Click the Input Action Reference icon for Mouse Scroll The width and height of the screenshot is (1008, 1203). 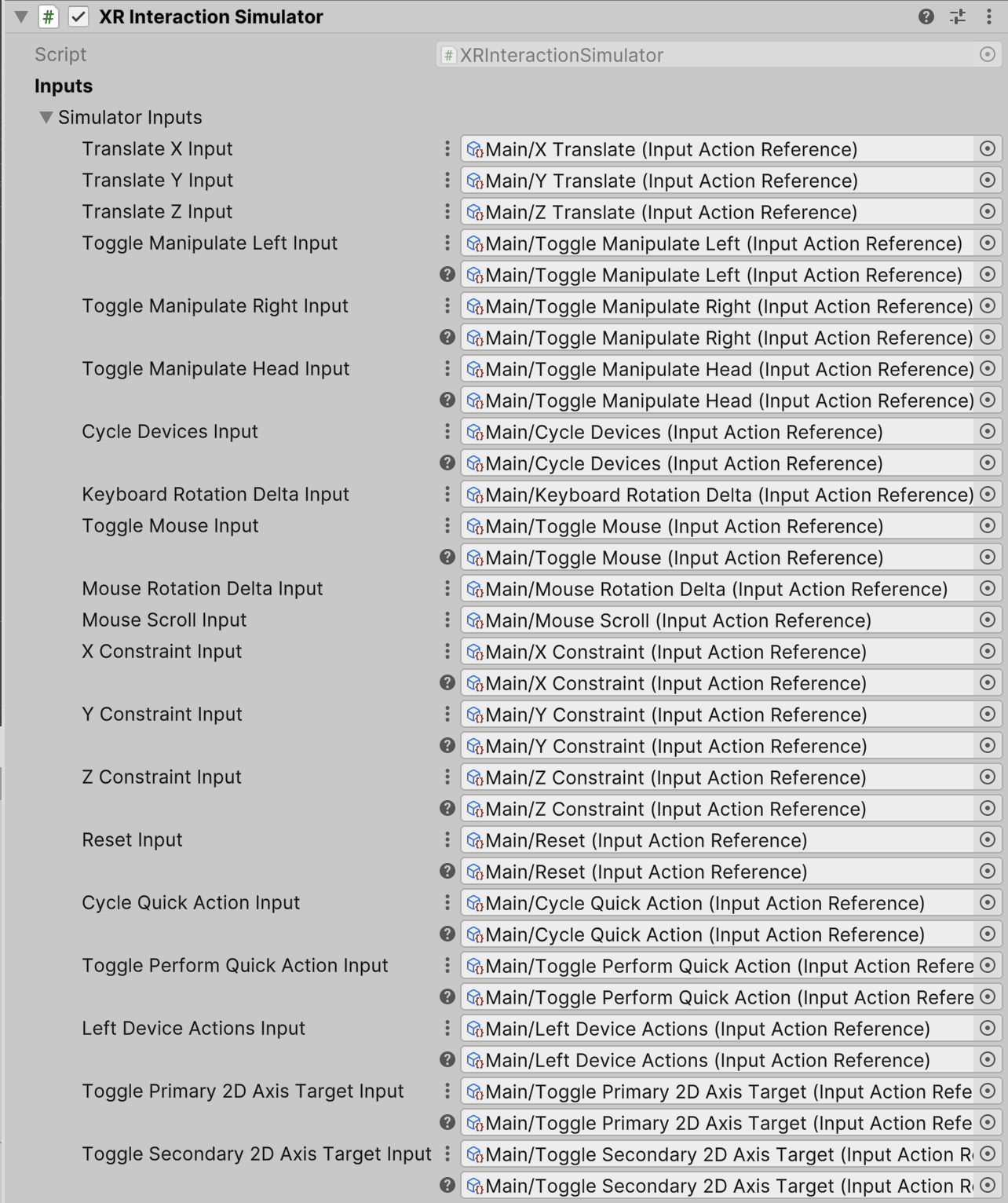pos(475,620)
